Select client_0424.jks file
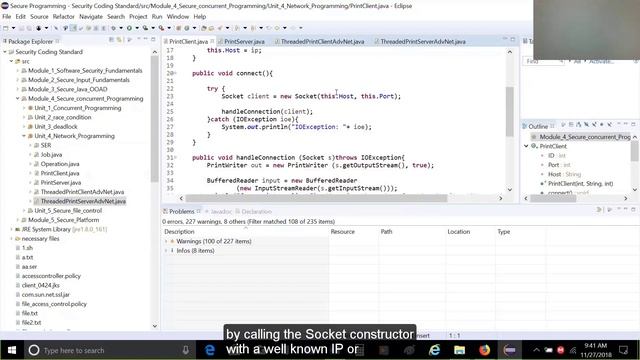The image size is (640, 360). [x=40, y=285]
